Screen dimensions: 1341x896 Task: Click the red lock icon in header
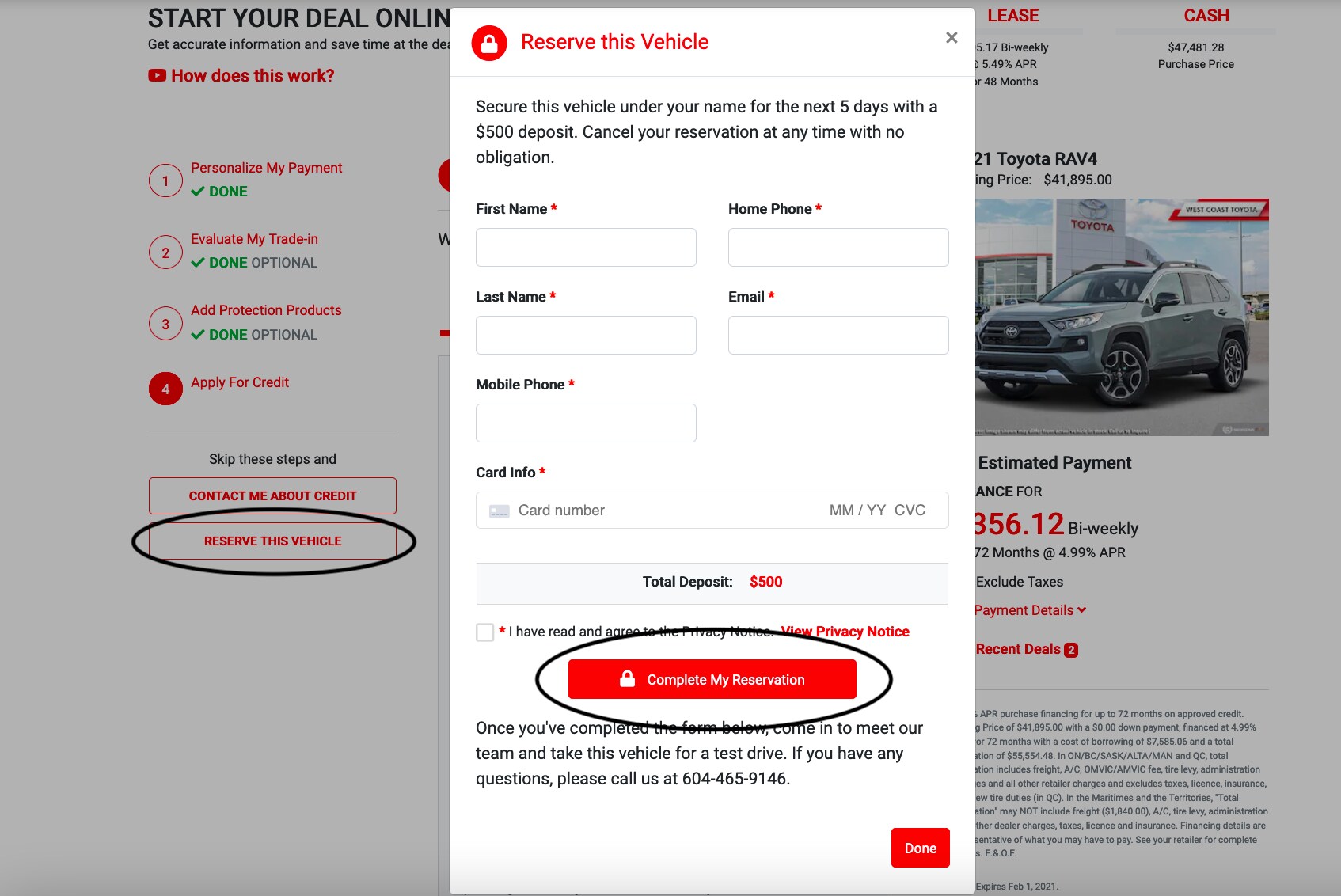coord(489,43)
